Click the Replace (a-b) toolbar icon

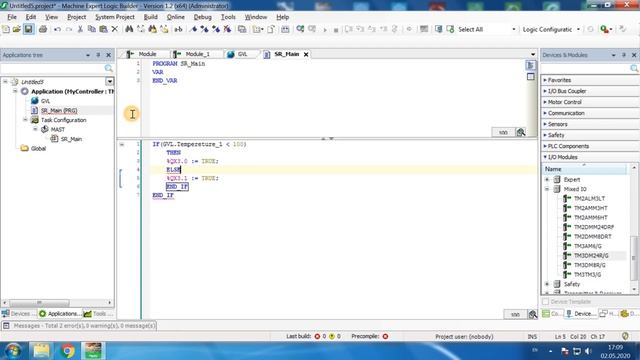(178, 29)
